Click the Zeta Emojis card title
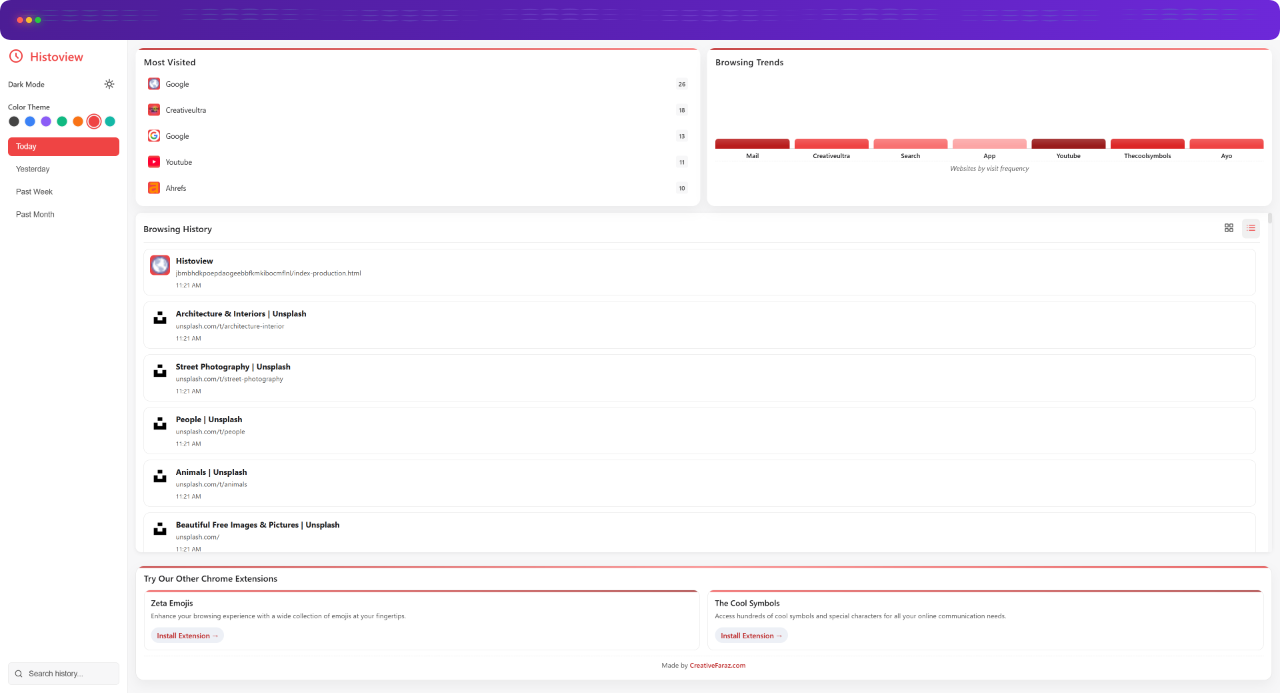 (172, 603)
